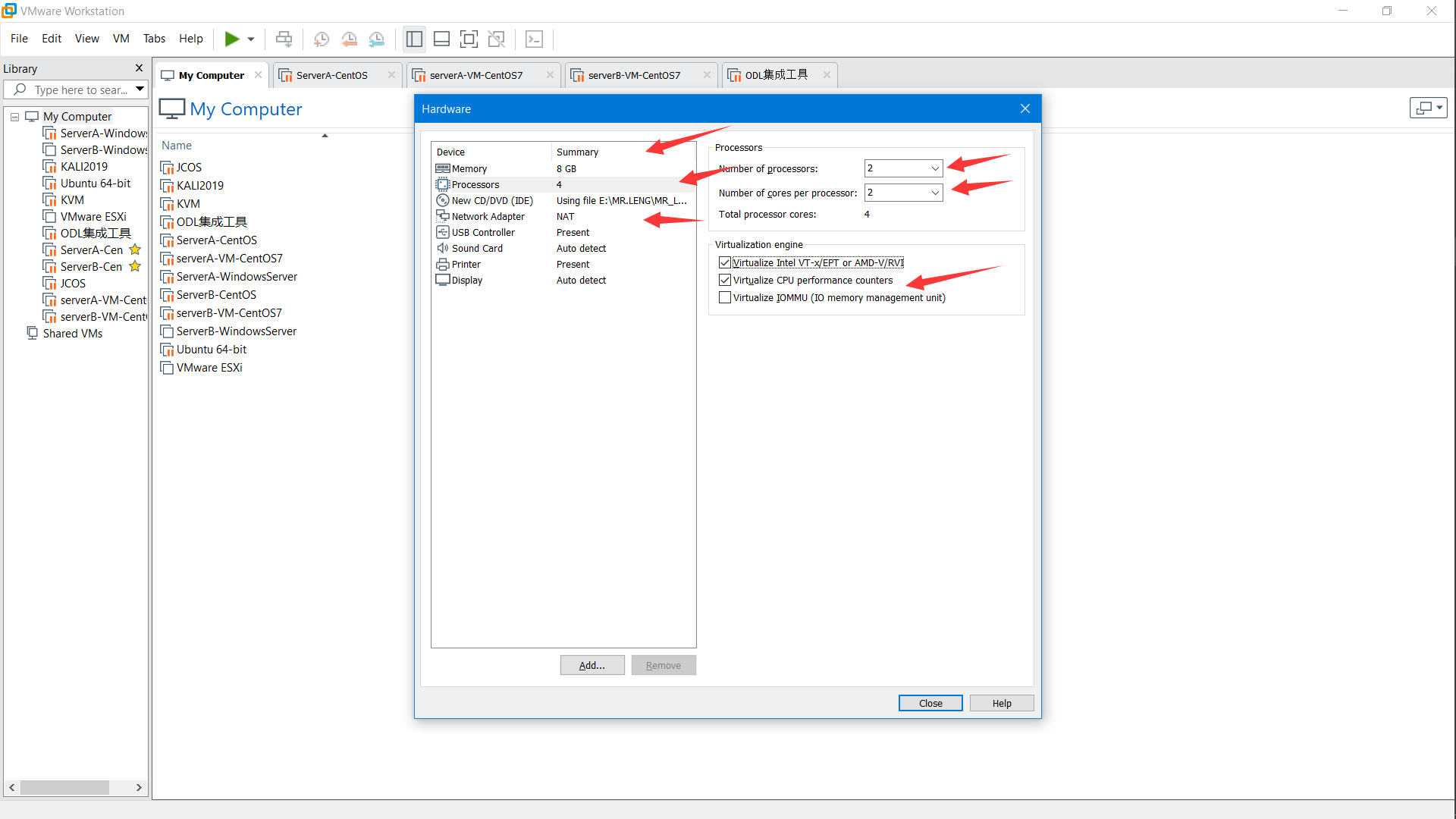Enable Virtualize IOMMU checkbox
Viewport: 1456px width, 819px height.
click(x=725, y=297)
